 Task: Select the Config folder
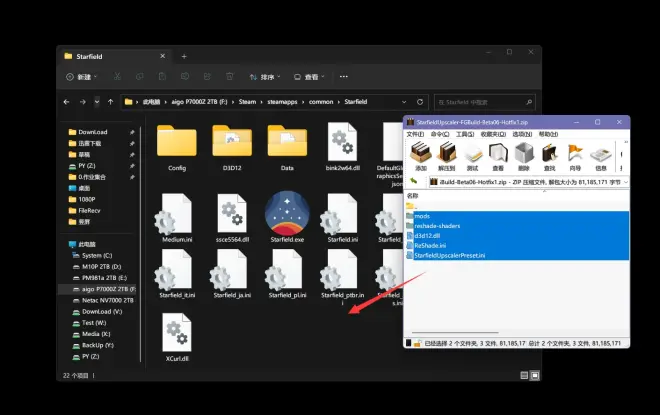[x=177, y=148]
